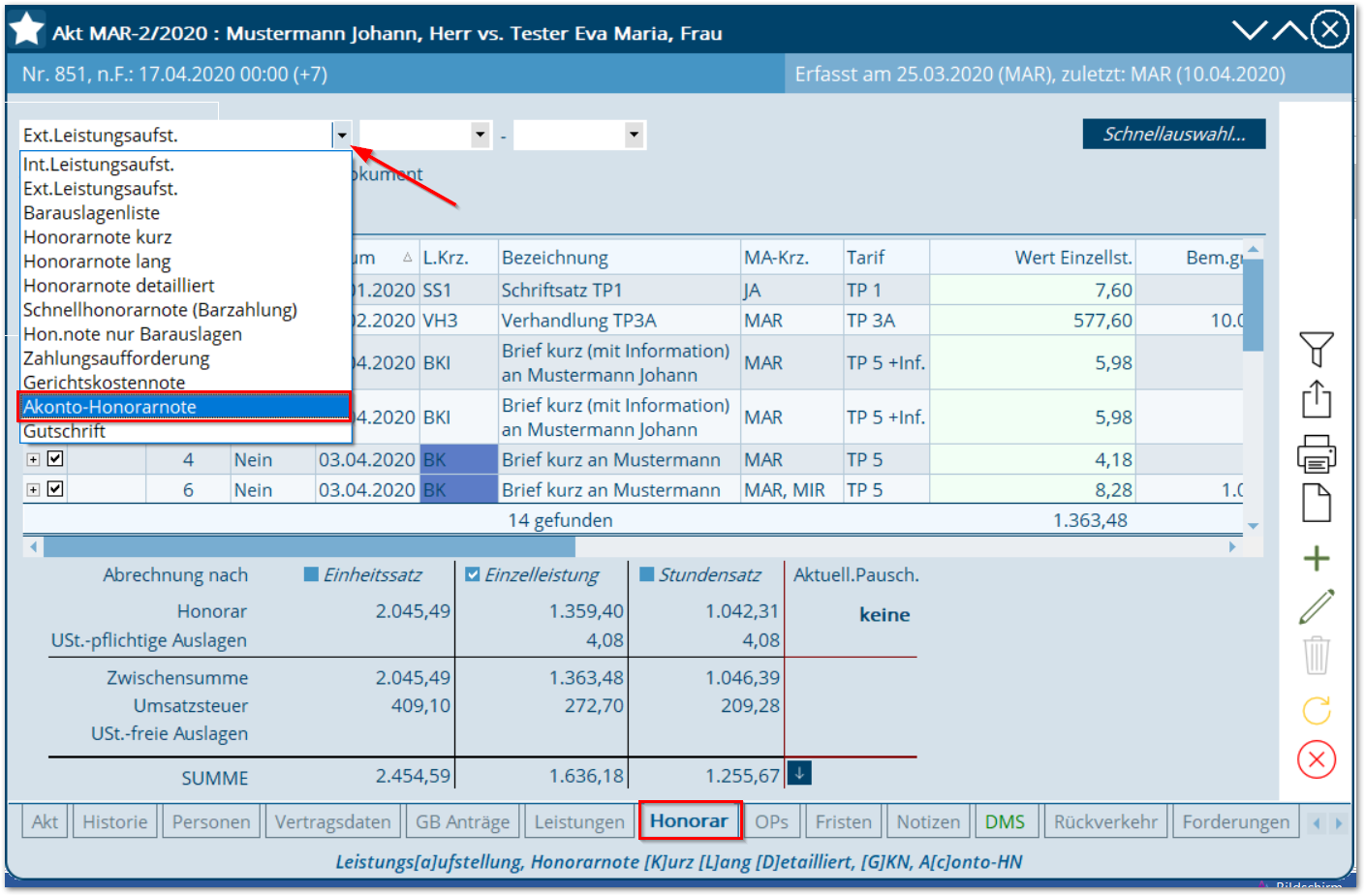Click the horizontal table scrollbar thumb
Viewport: 1365px width, 896px height.
[309, 546]
